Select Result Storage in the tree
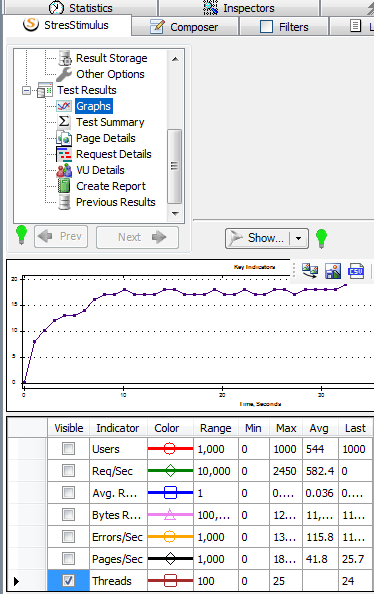This screenshot has height=594, width=374. pos(111,58)
